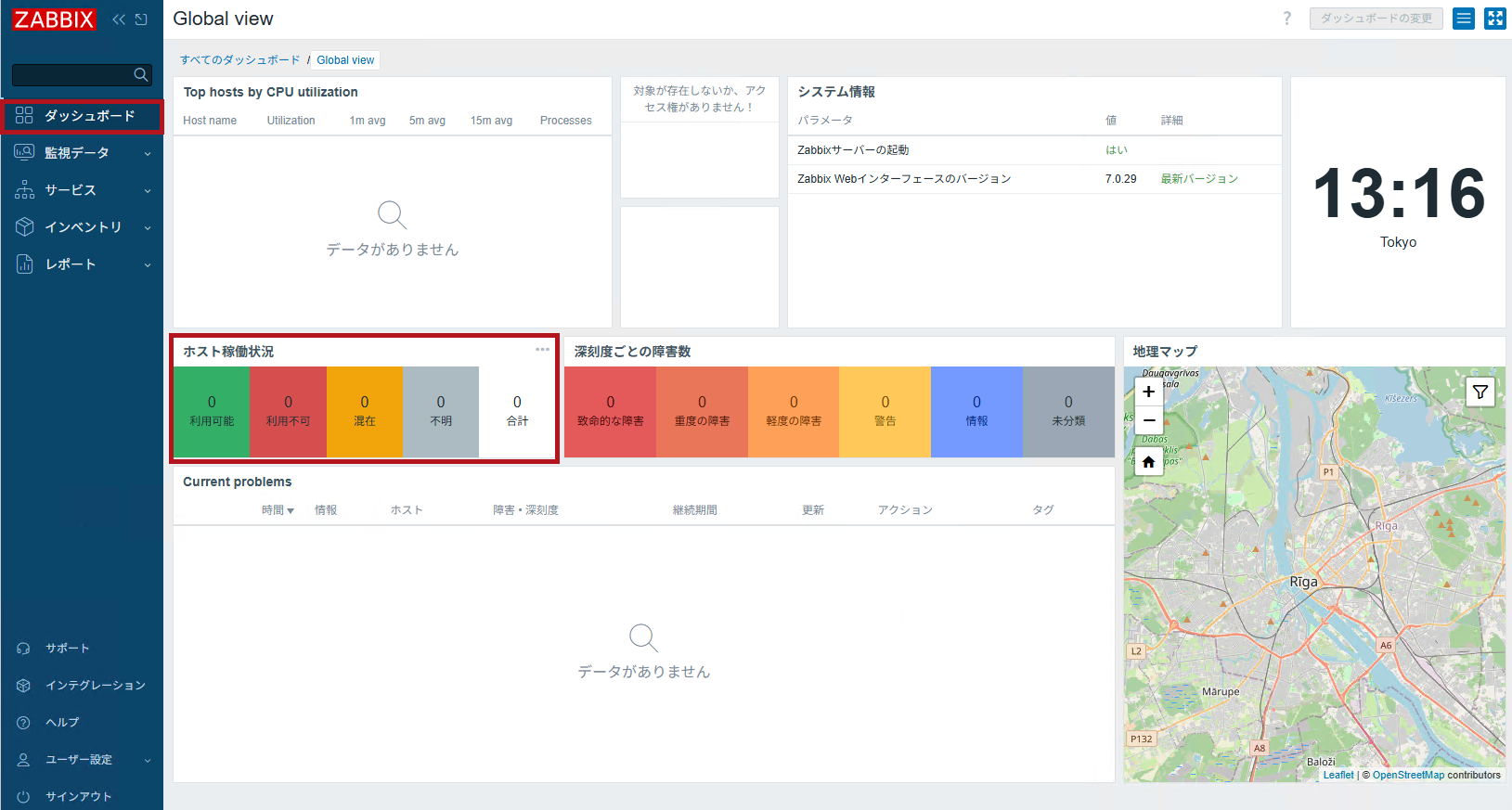1512x810 pixels.
Task: Click the 13:16 Tokyo clock widget
Action: click(x=1398, y=202)
